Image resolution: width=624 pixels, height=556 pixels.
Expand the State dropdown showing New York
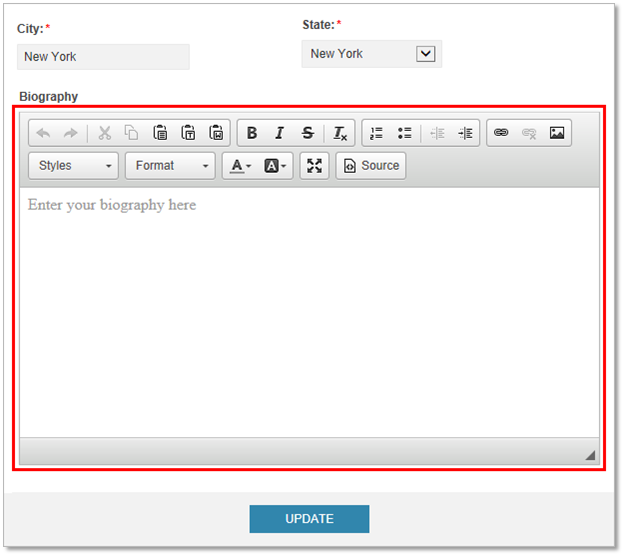(x=426, y=54)
